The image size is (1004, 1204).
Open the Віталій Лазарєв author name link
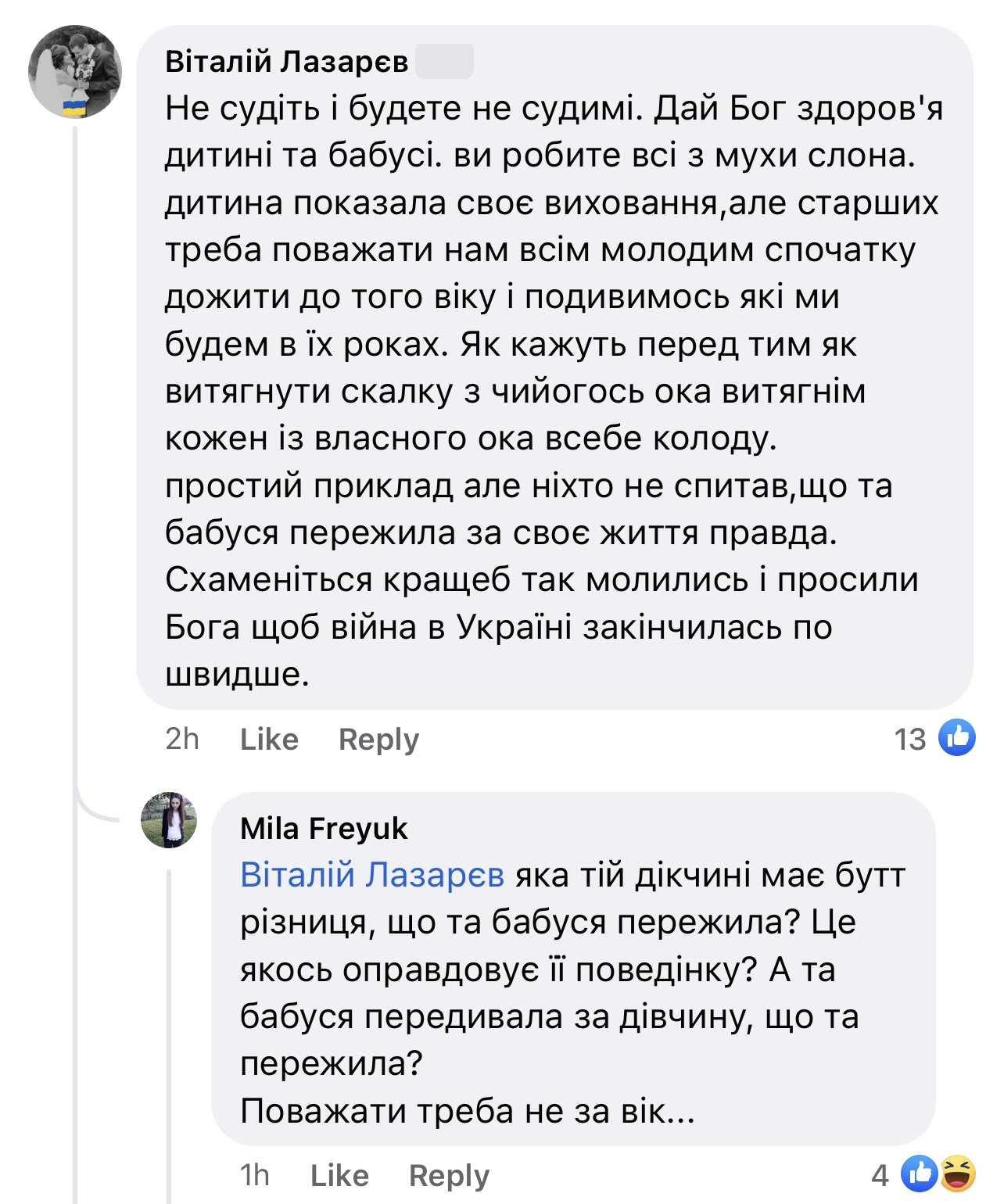(x=286, y=61)
